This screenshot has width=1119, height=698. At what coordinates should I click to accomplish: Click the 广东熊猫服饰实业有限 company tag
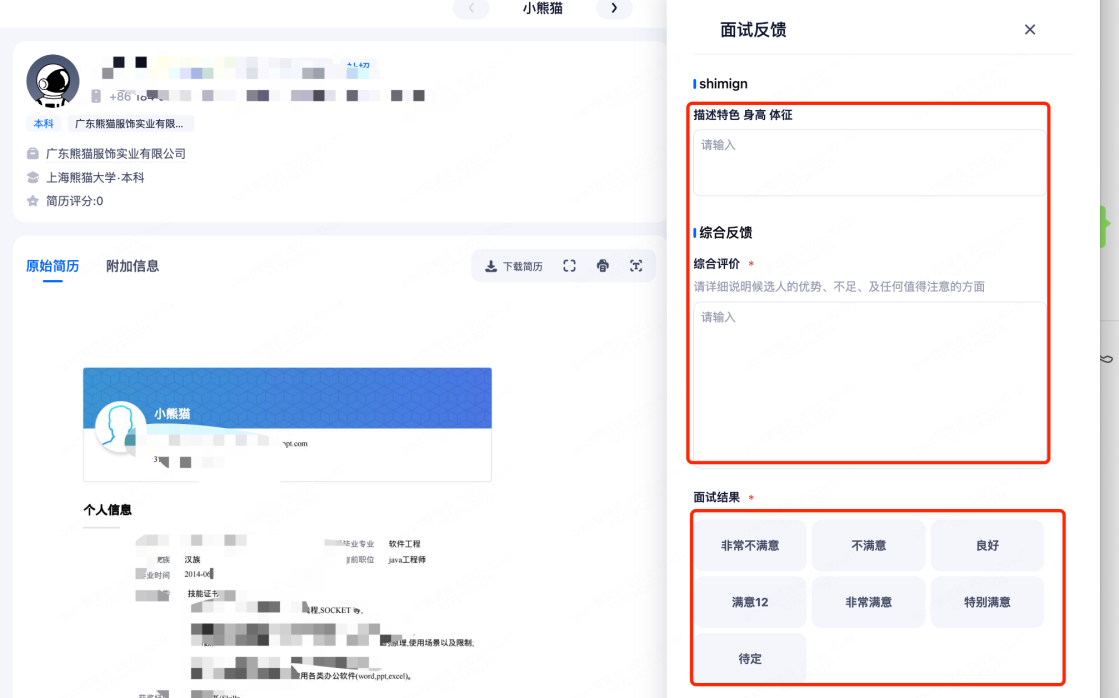[x=130, y=124]
